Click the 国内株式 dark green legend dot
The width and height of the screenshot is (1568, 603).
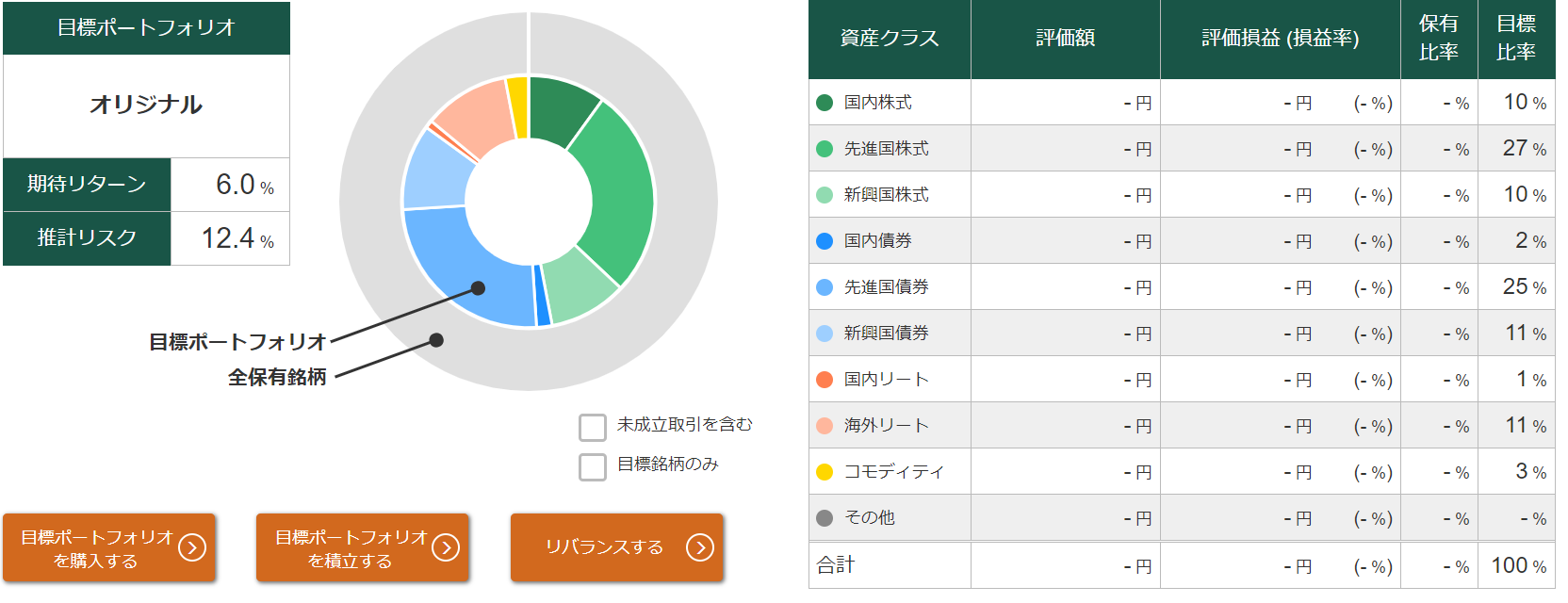pyautogui.click(x=825, y=103)
